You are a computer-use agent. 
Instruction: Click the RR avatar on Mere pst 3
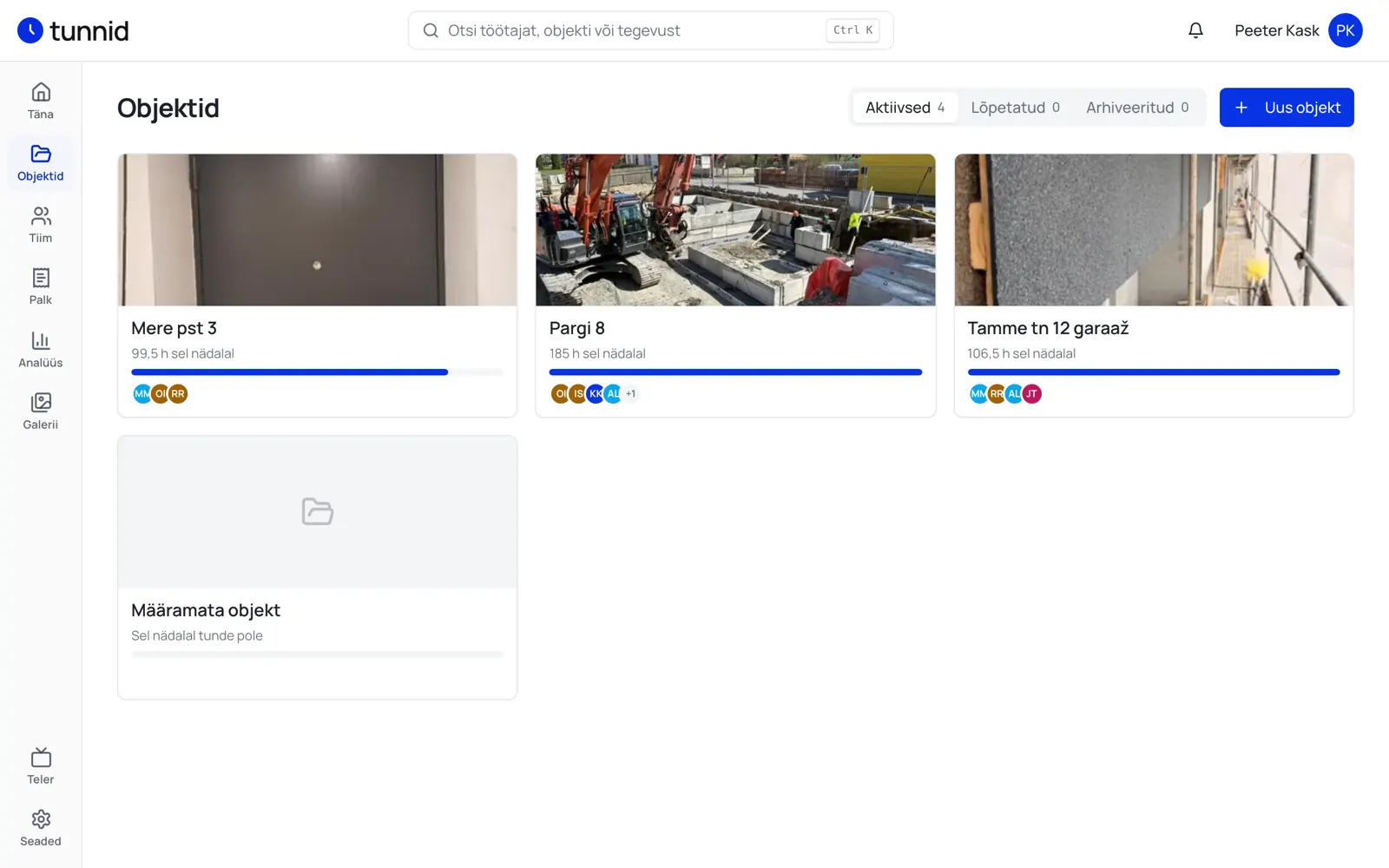(178, 394)
